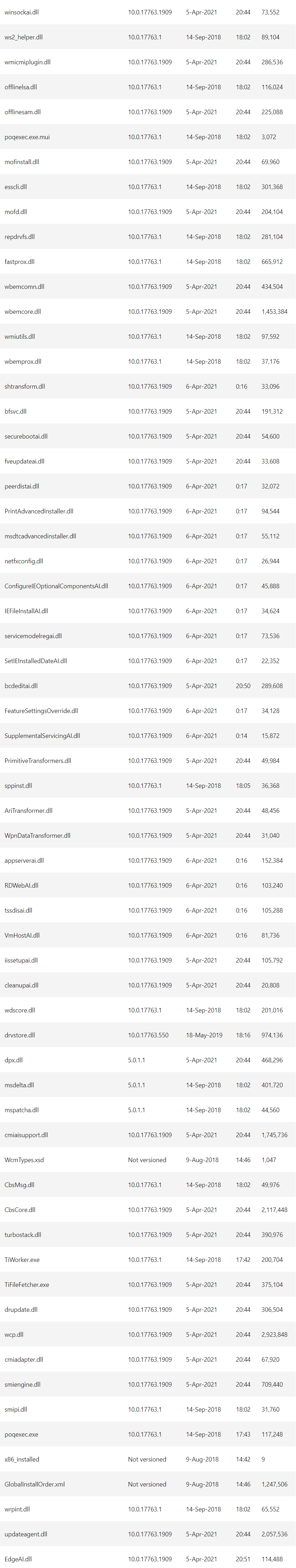Select the updateagent.dll file name

[x=26, y=1534]
